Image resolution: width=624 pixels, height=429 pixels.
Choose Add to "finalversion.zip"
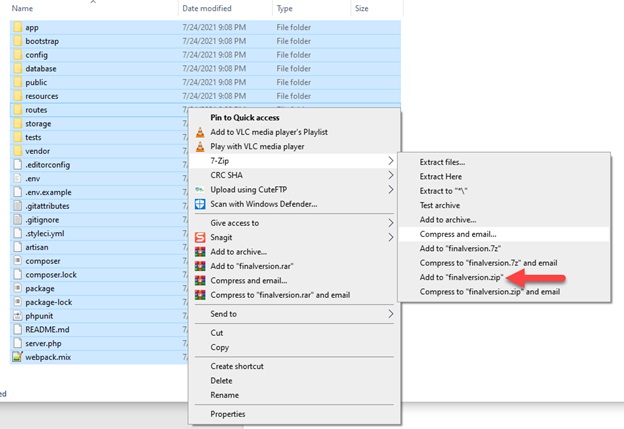pyautogui.click(x=462, y=277)
